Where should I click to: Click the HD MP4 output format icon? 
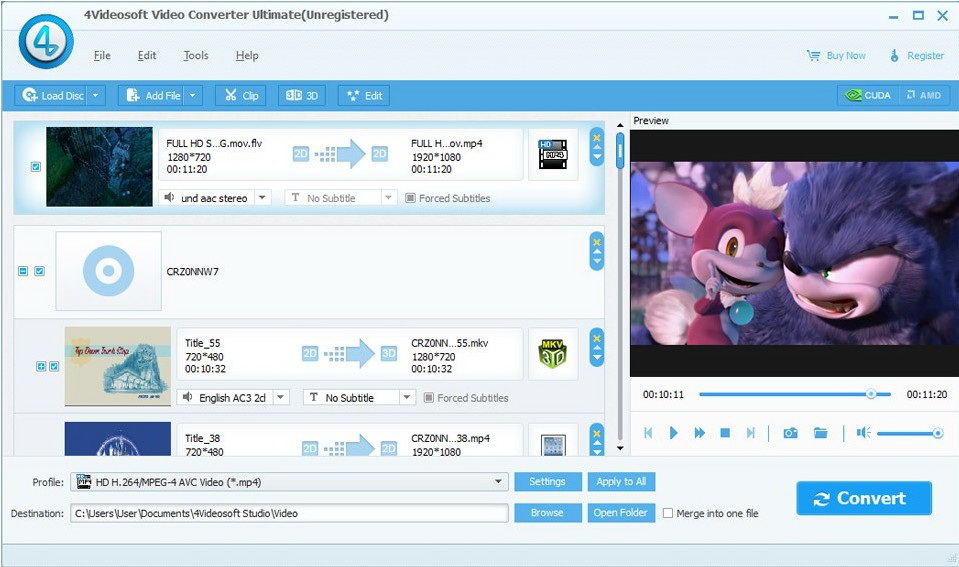(553, 155)
